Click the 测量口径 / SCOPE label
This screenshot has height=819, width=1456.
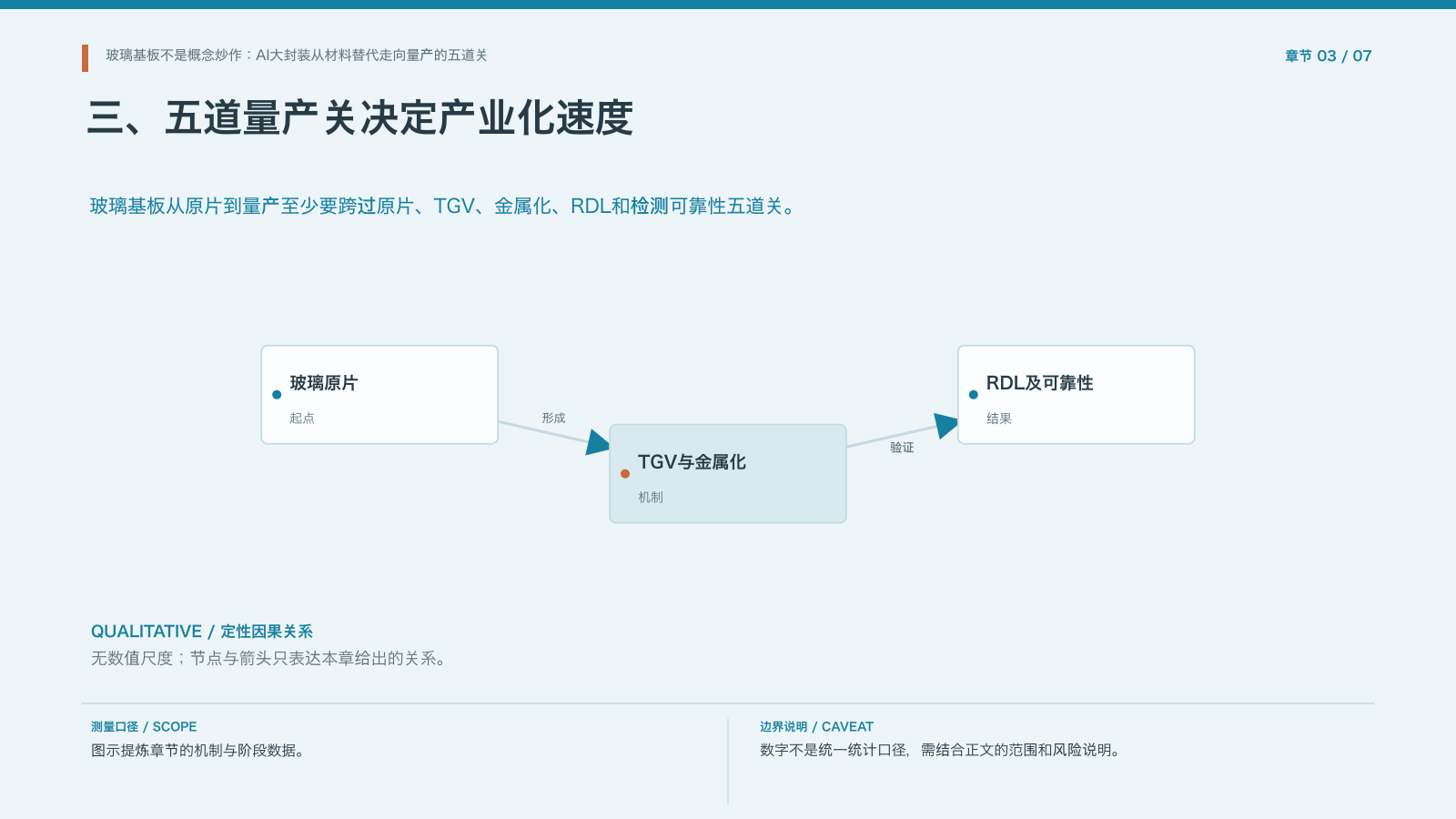(x=144, y=727)
